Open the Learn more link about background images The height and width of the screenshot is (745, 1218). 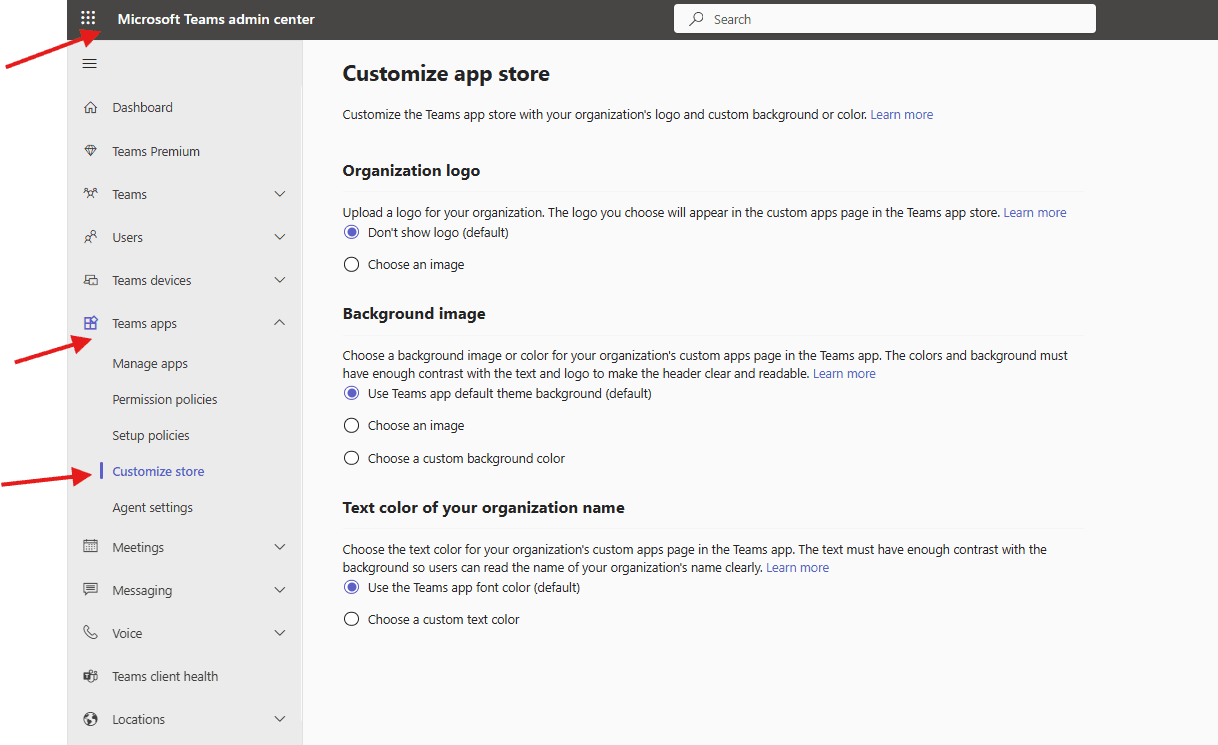coord(843,373)
